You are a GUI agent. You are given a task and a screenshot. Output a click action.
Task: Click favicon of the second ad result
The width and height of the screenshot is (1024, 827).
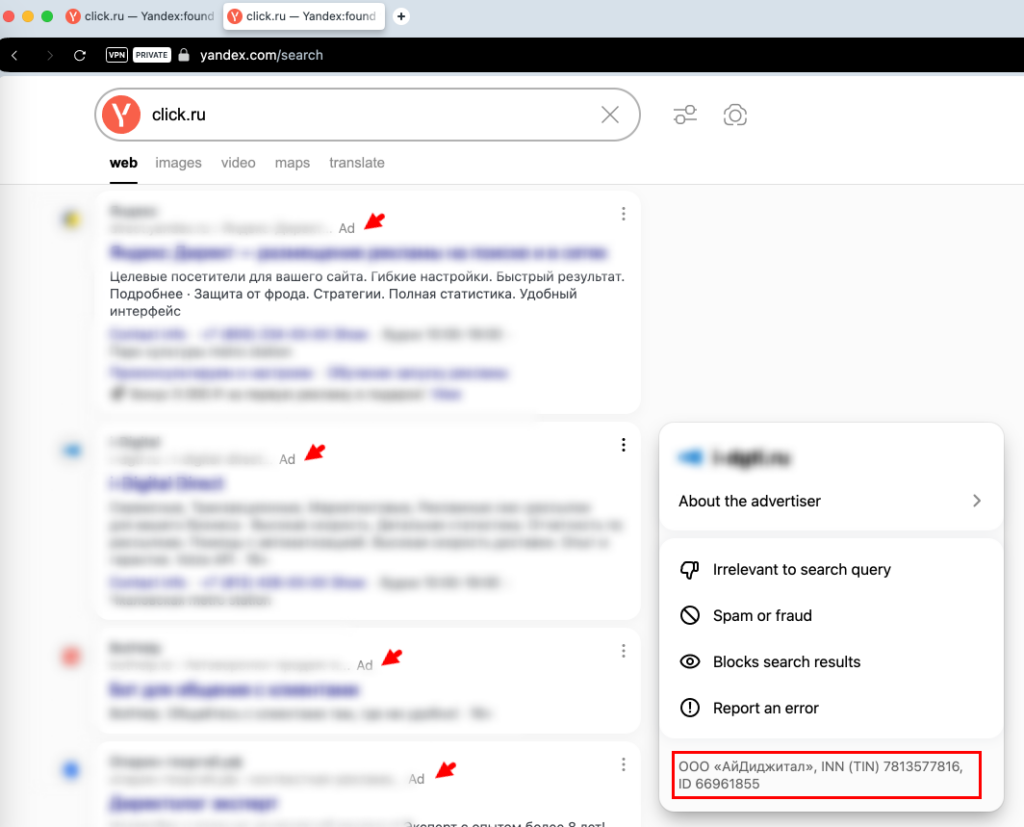click(72, 450)
